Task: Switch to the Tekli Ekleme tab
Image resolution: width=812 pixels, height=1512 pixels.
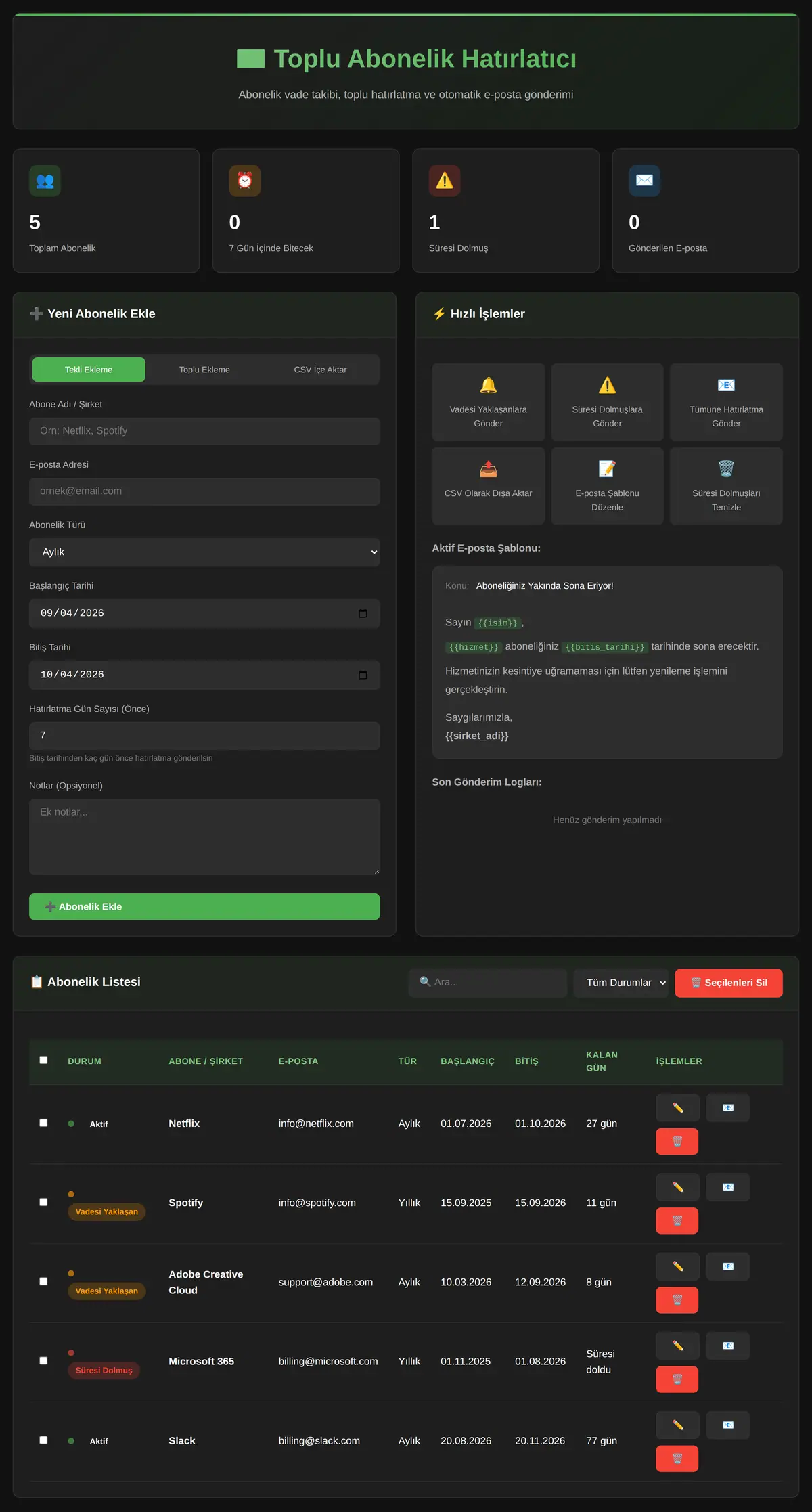Action: click(89, 370)
